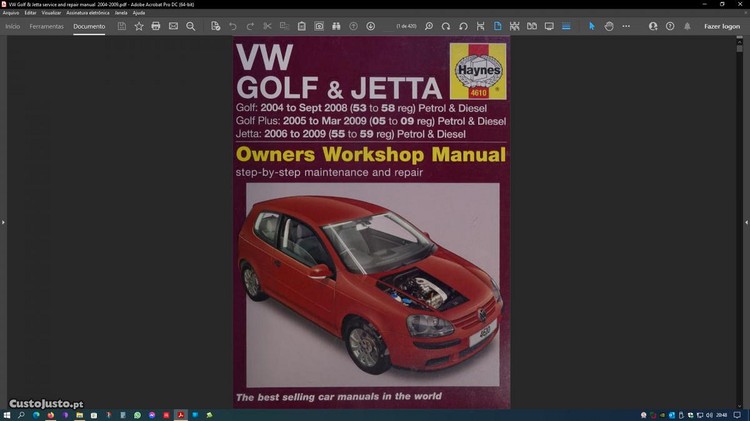This screenshot has height=421, width=750.
Task: Toggle two-page side-by-side view
Action: coord(531,26)
